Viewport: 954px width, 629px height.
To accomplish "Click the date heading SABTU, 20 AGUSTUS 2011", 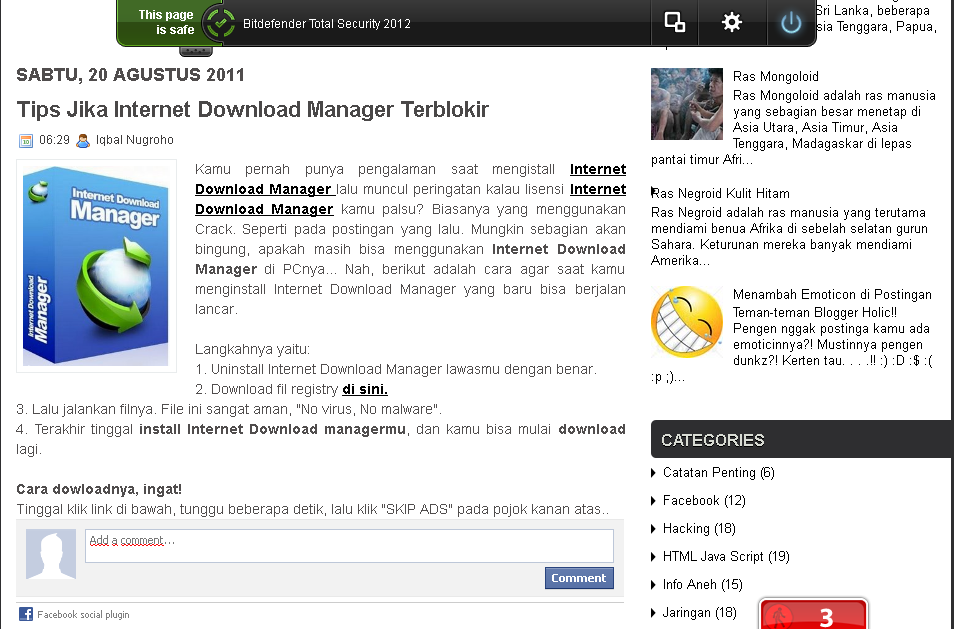I will 130,75.
